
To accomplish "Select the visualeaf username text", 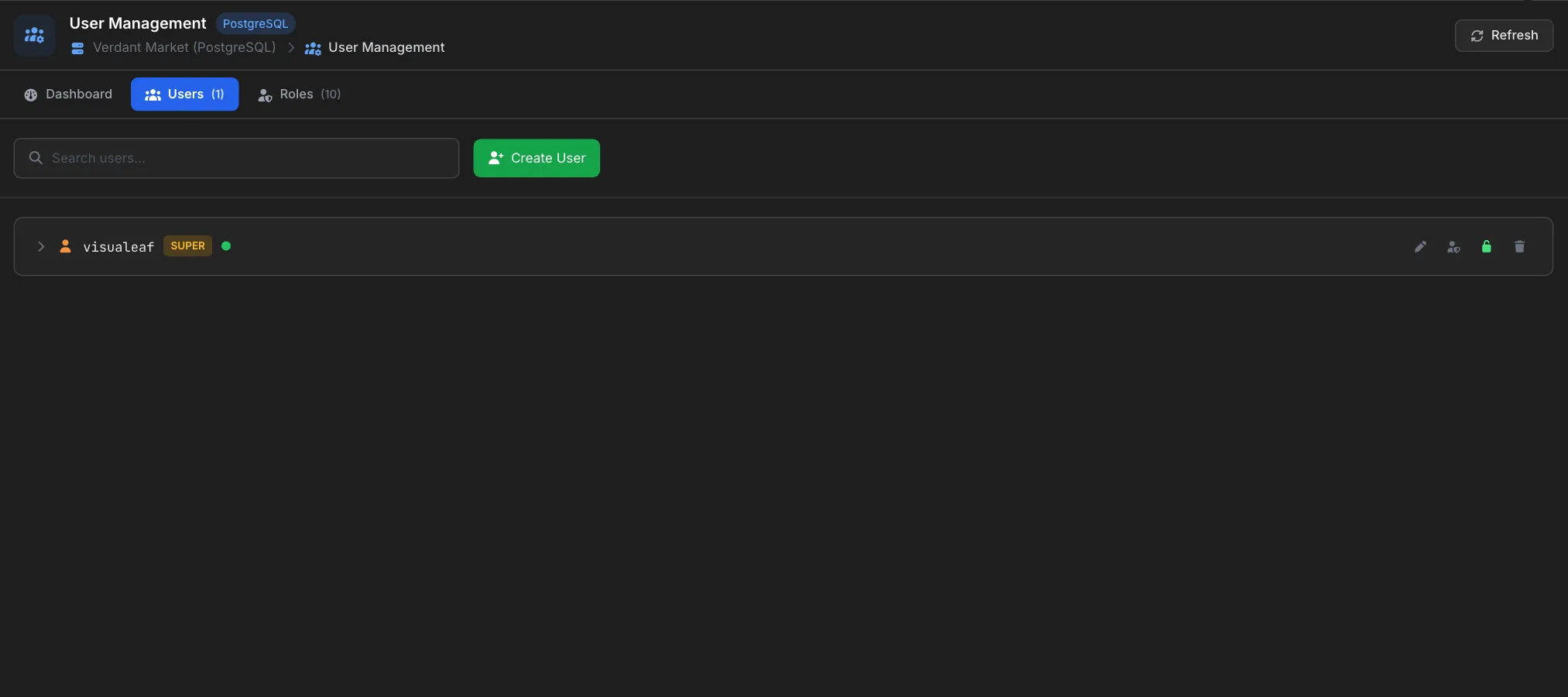I will click(118, 247).
